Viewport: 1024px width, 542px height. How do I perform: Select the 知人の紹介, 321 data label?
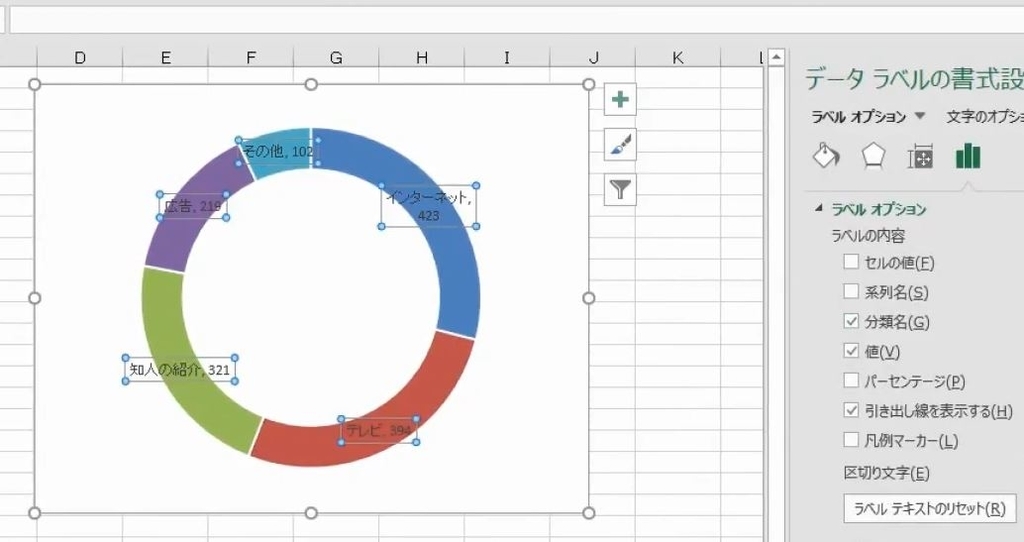(x=180, y=370)
